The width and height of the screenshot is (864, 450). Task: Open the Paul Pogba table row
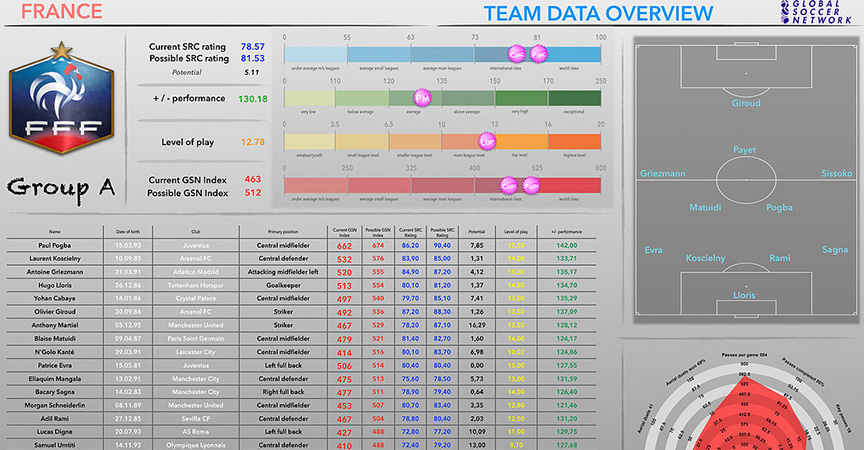pyautogui.click(x=60, y=245)
